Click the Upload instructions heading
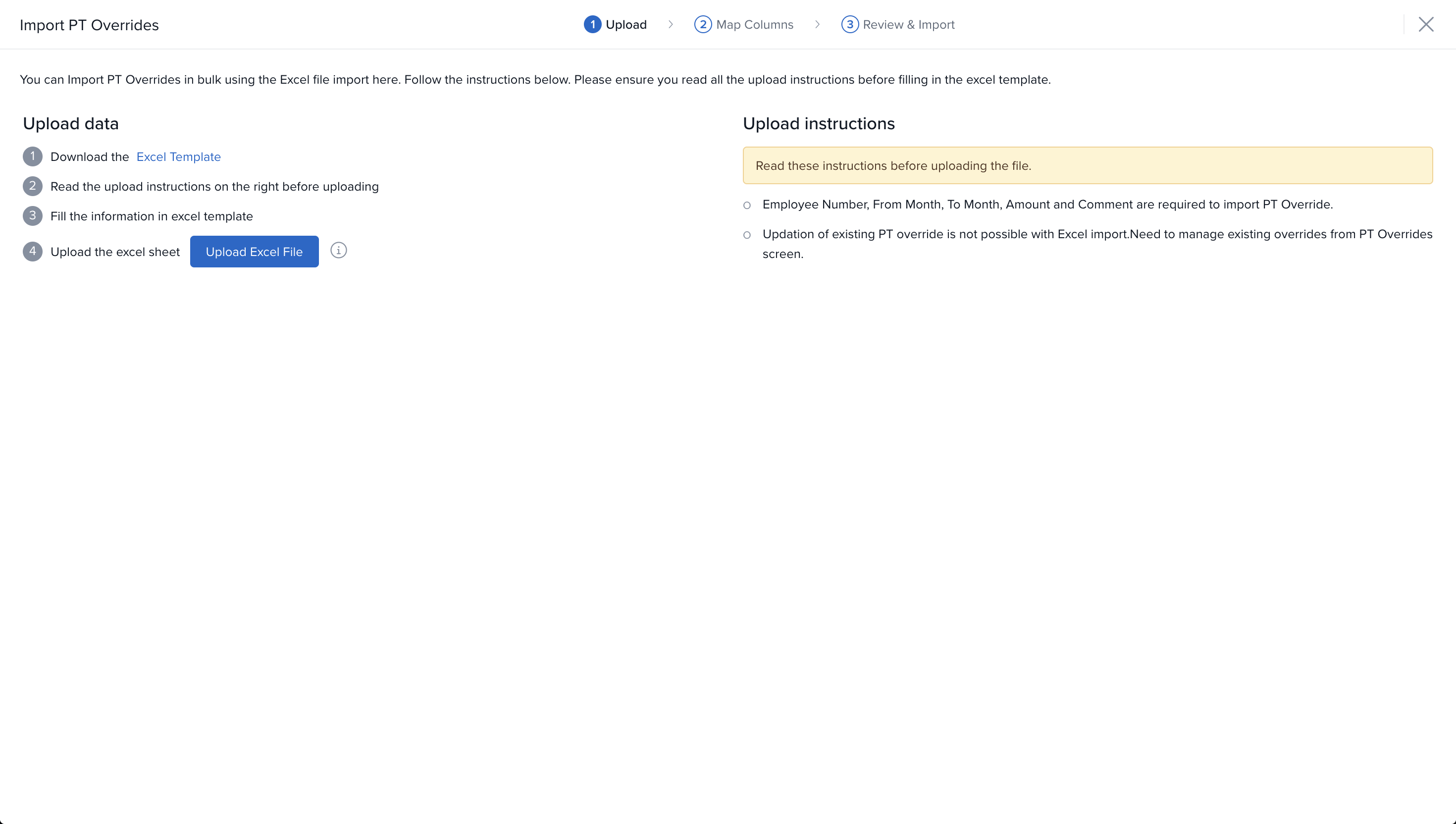Screen dimensions: 1456x824 [818, 123]
